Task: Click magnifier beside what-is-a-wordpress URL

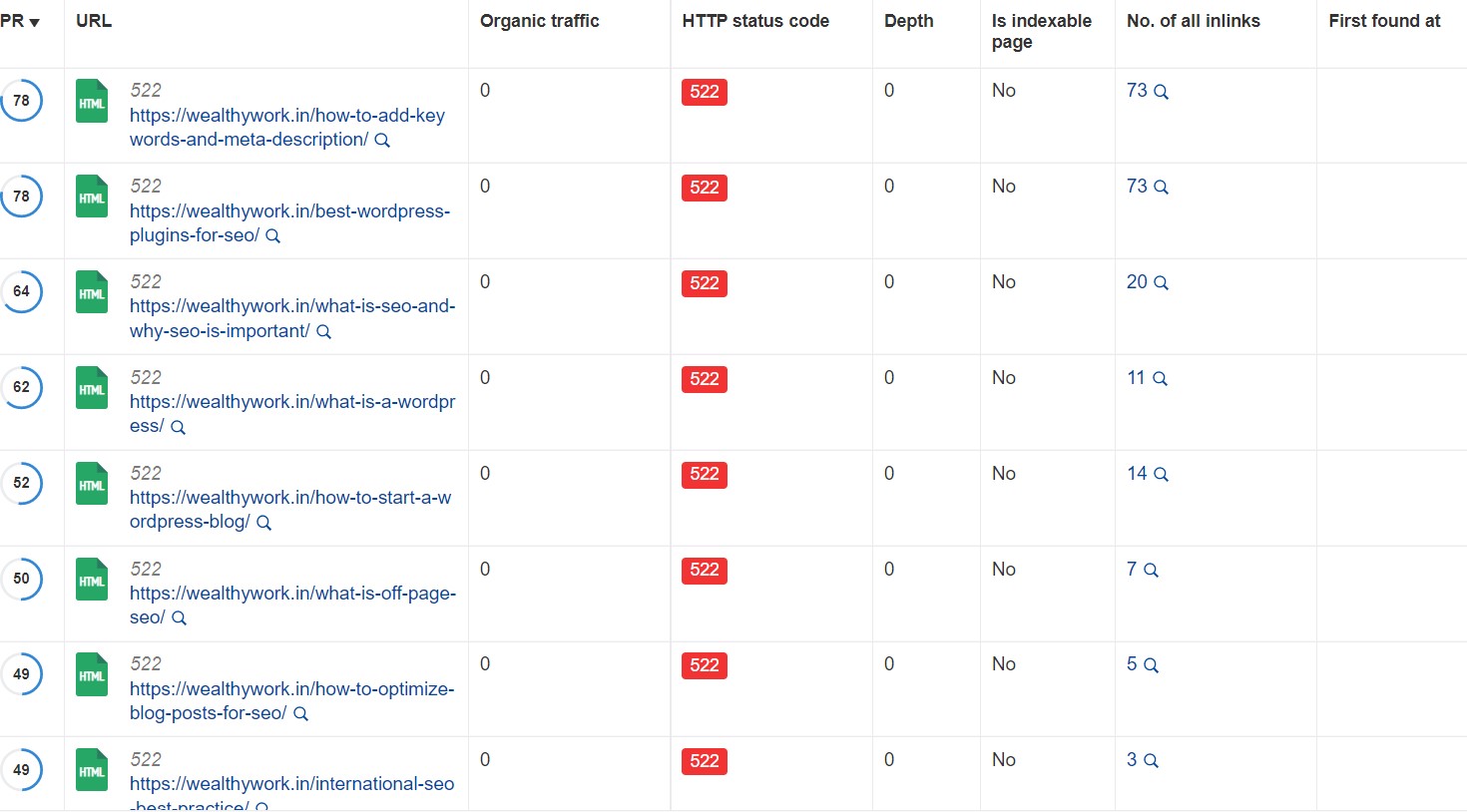Action: click(x=178, y=427)
